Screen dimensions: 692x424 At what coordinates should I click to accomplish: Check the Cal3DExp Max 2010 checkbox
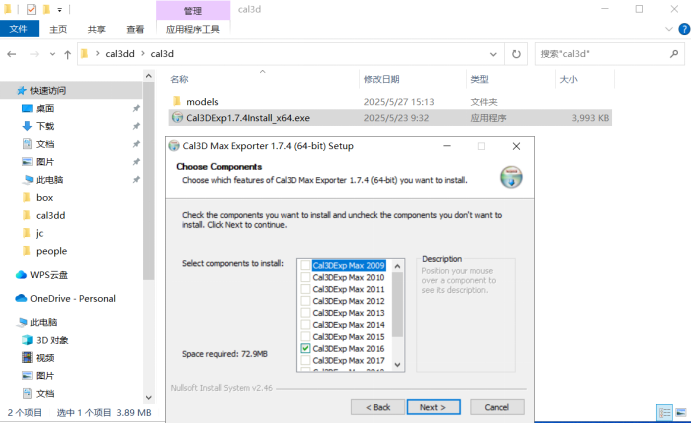pyautogui.click(x=305, y=278)
